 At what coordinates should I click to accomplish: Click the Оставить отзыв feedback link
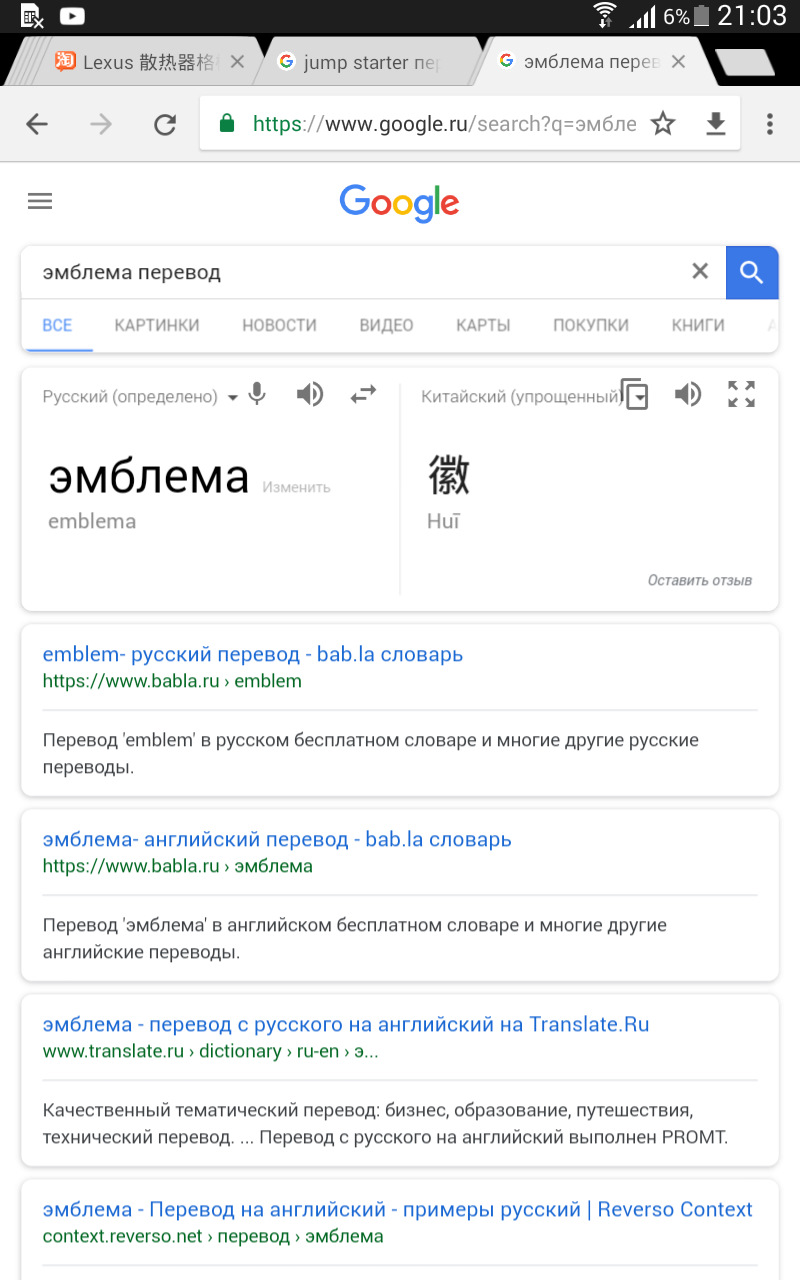(699, 580)
